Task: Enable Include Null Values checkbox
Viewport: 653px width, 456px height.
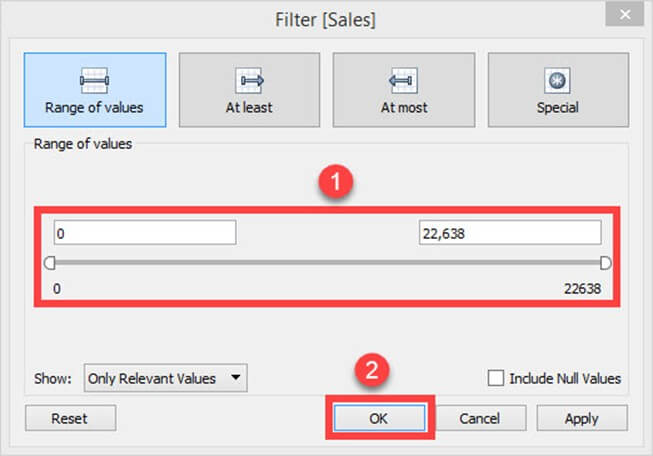Action: pyautogui.click(x=495, y=379)
